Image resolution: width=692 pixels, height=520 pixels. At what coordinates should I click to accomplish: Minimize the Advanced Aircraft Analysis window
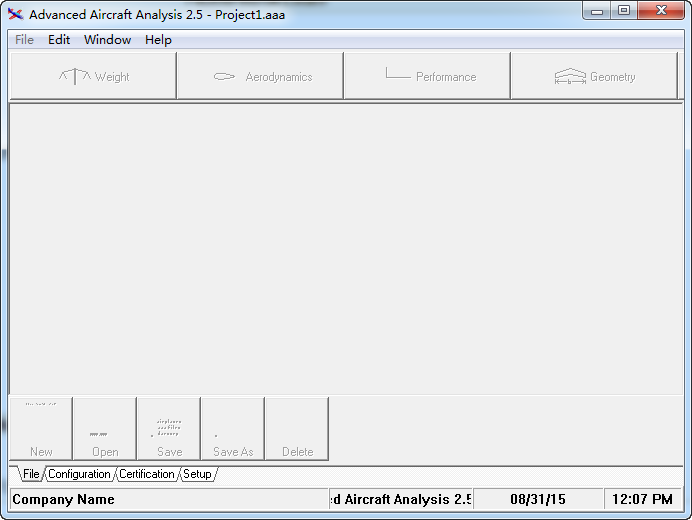[x=597, y=11]
